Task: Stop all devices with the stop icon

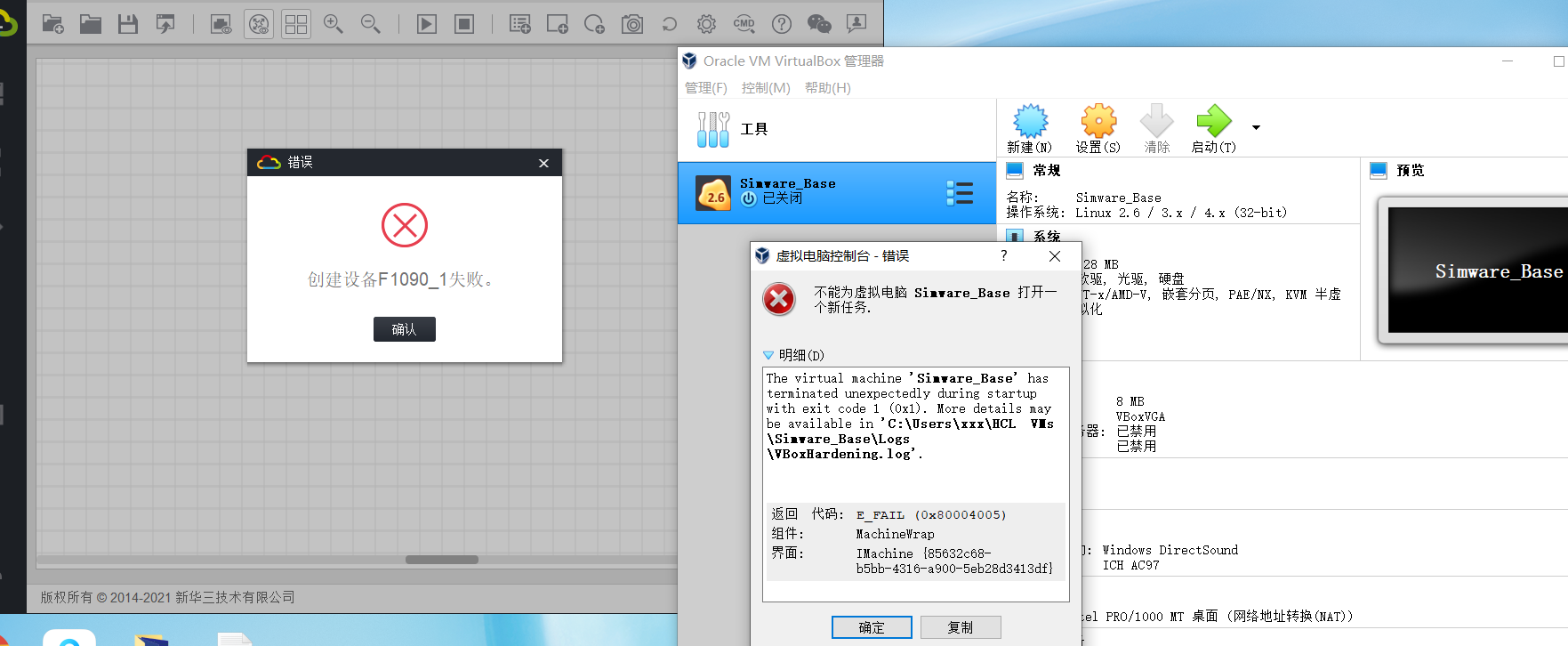Action: pos(464,24)
